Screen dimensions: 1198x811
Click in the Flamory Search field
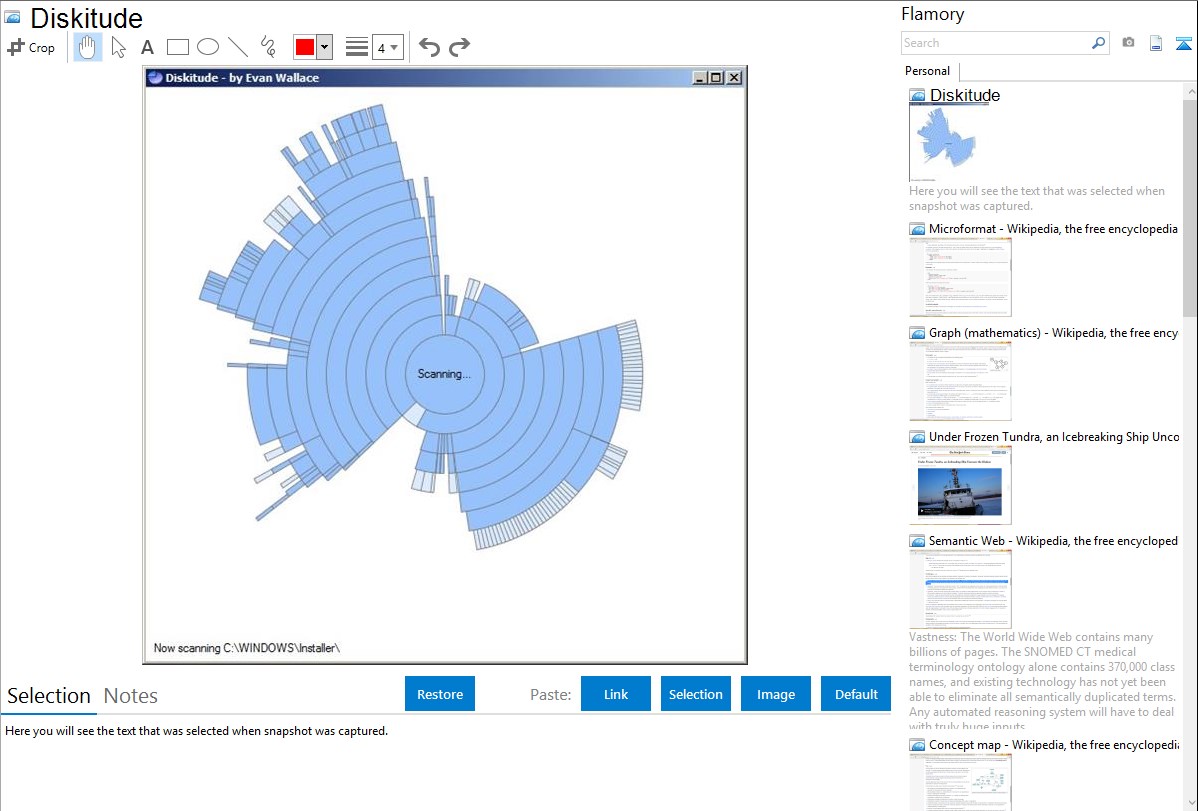coord(996,43)
